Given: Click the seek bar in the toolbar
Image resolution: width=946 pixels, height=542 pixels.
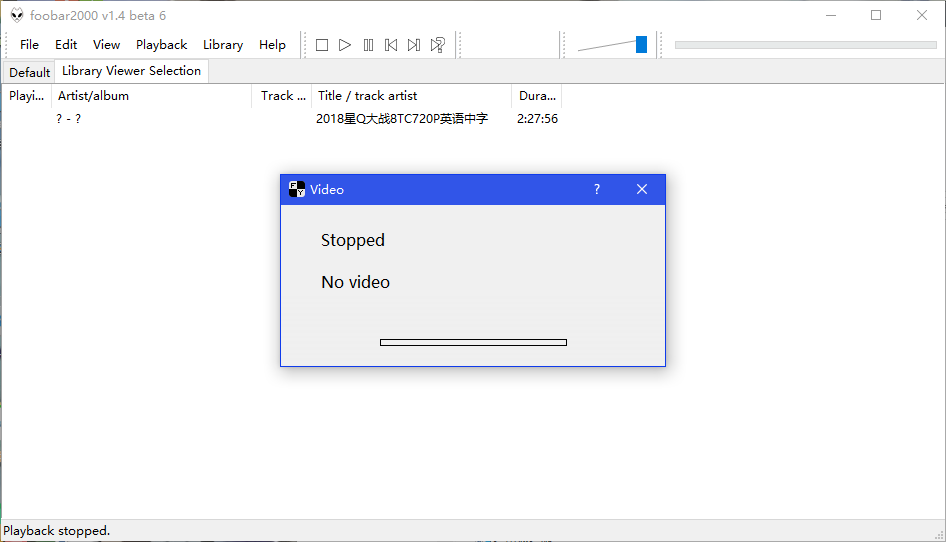Looking at the screenshot, I should coord(805,45).
